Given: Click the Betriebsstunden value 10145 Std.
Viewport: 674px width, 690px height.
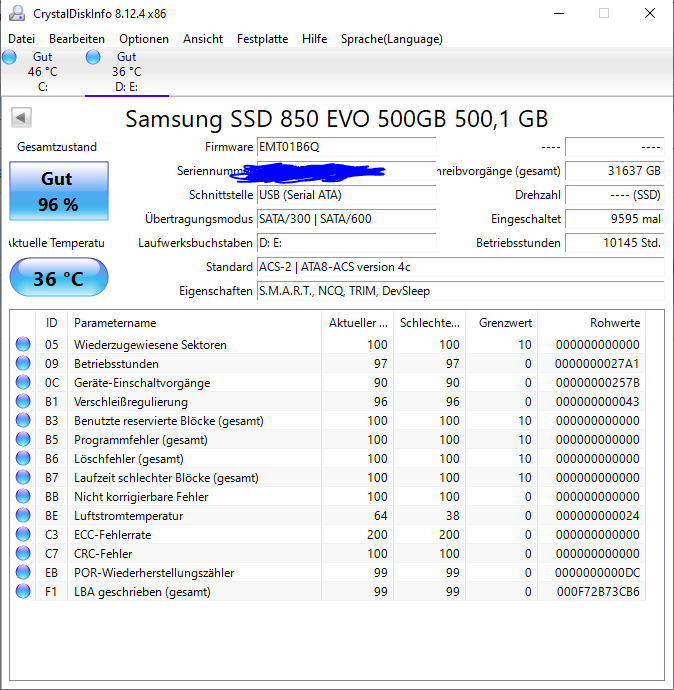Looking at the screenshot, I should click(615, 243).
